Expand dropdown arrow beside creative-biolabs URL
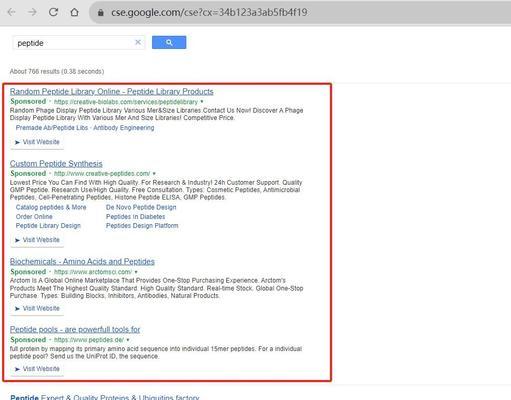 (x=202, y=101)
